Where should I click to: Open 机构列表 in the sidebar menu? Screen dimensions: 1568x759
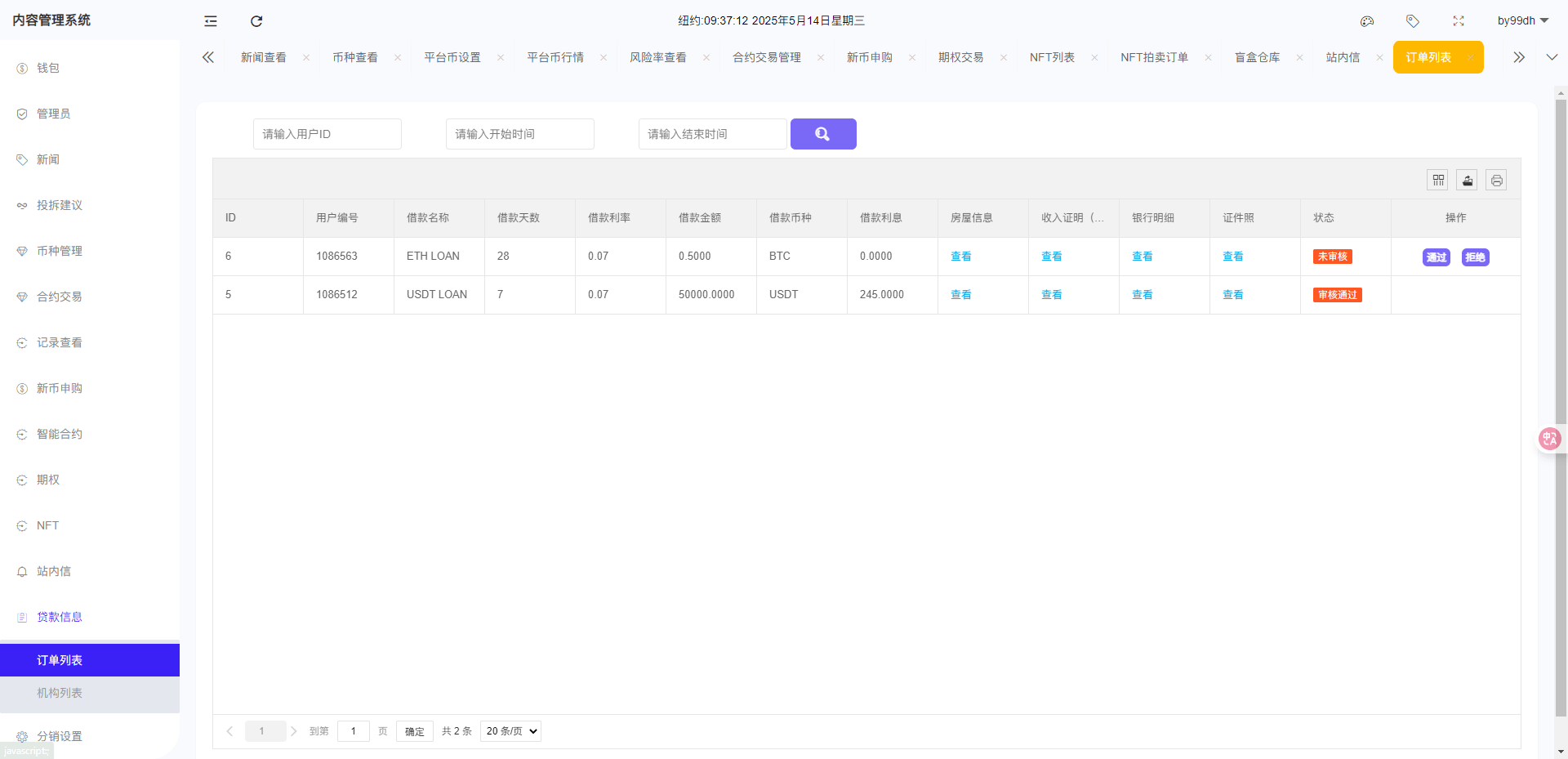click(x=60, y=692)
